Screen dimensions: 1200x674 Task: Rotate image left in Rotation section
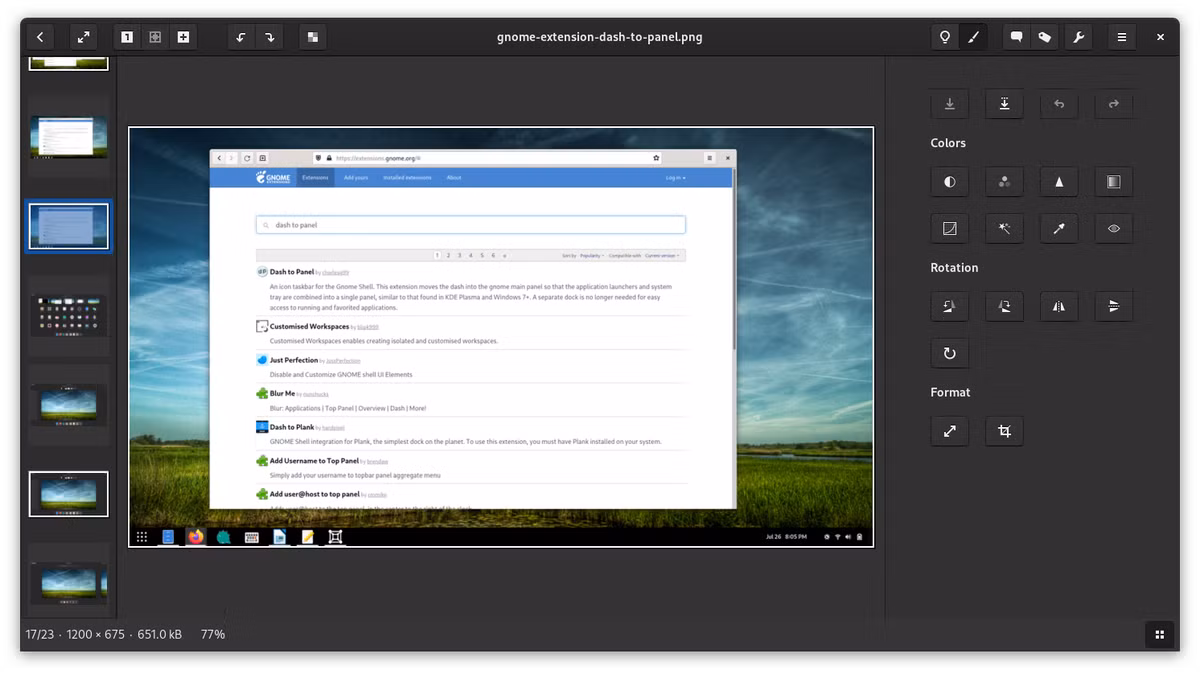[950, 307]
